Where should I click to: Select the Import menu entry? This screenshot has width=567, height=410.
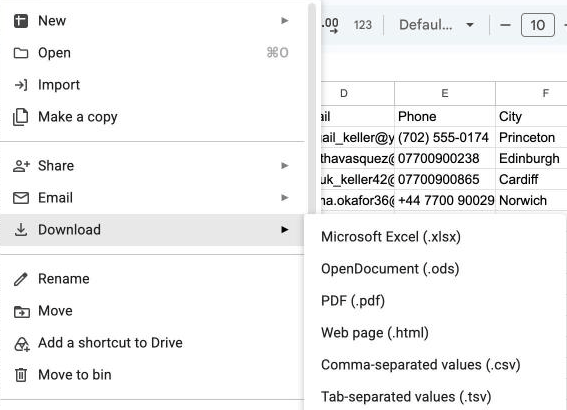tap(152, 85)
